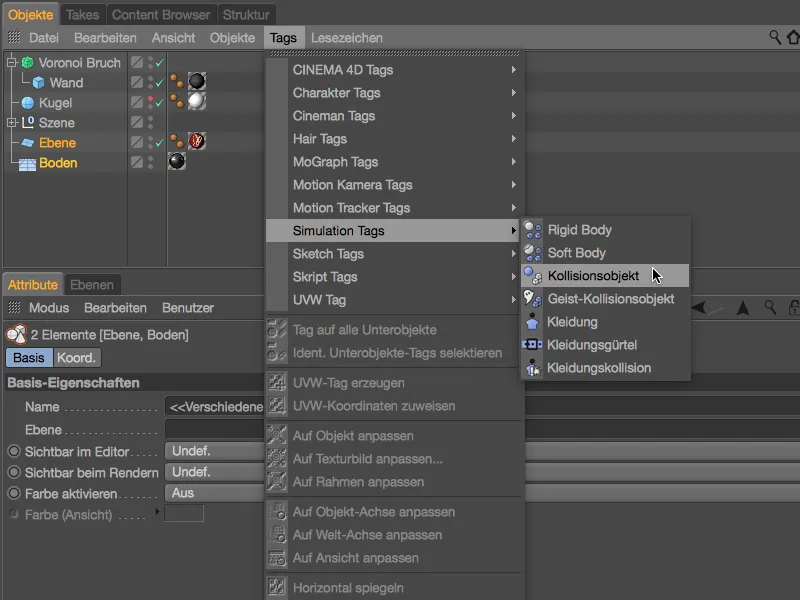This screenshot has height=600, width=800.
Task: Toggle layer square for Voronoi Bruch
Action: pos(137,62)
